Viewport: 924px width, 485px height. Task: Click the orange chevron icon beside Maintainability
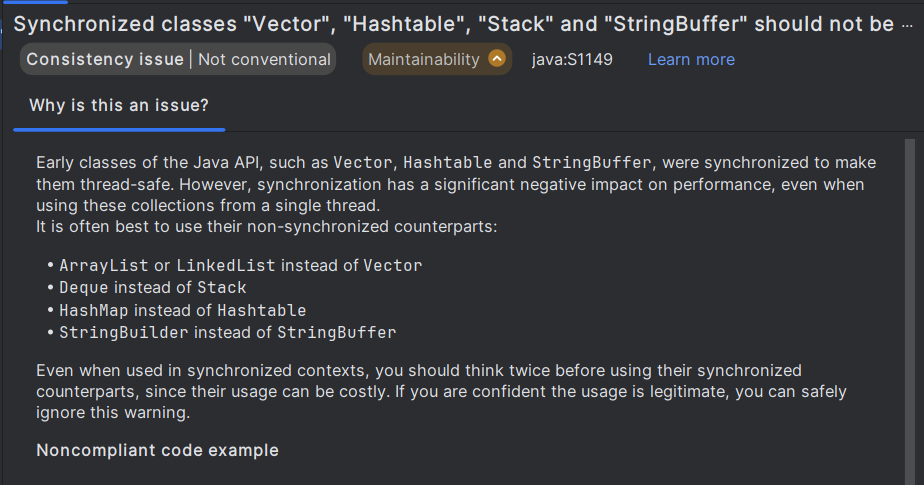pyautogui.click(x=497, y=60)
